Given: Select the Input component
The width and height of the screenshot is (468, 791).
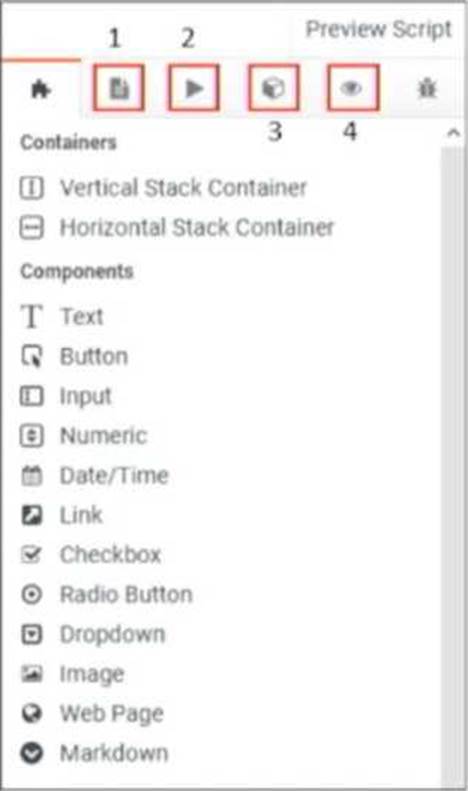Looking at the screenshot, I should coord(66,396).
